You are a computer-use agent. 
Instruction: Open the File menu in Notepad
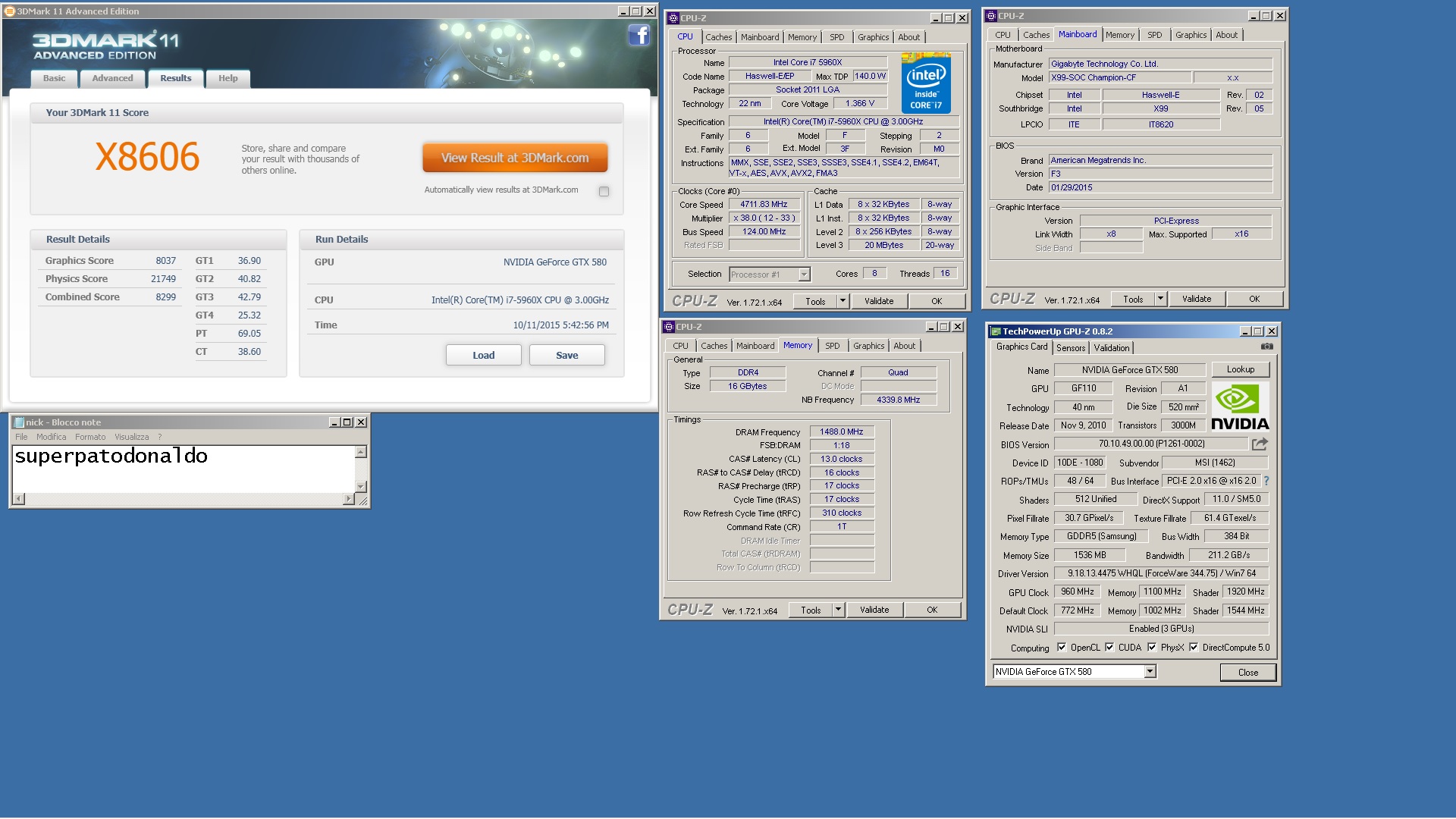(21, 437)
